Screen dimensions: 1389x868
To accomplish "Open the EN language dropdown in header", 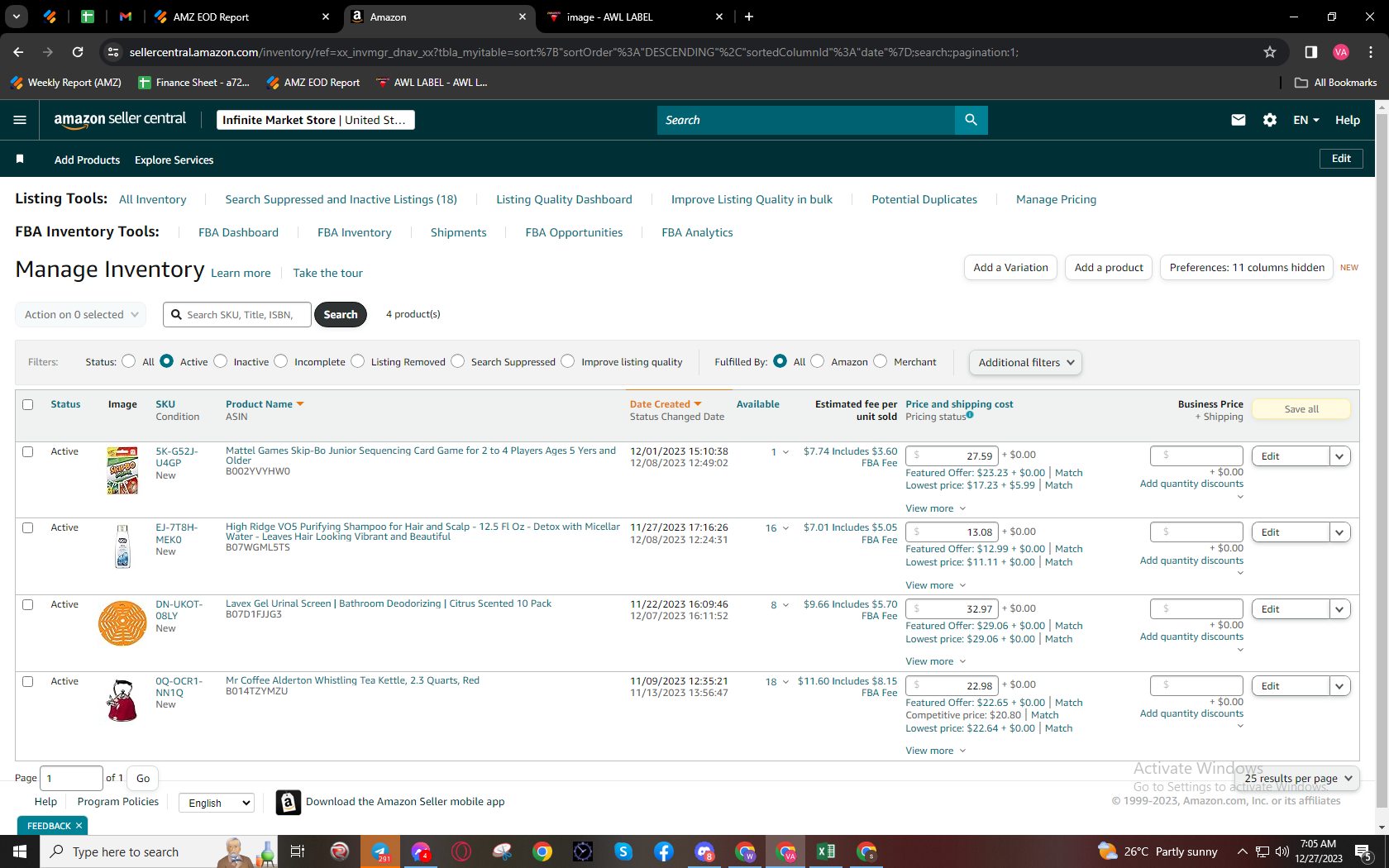I will click(x=1306, y=120).
